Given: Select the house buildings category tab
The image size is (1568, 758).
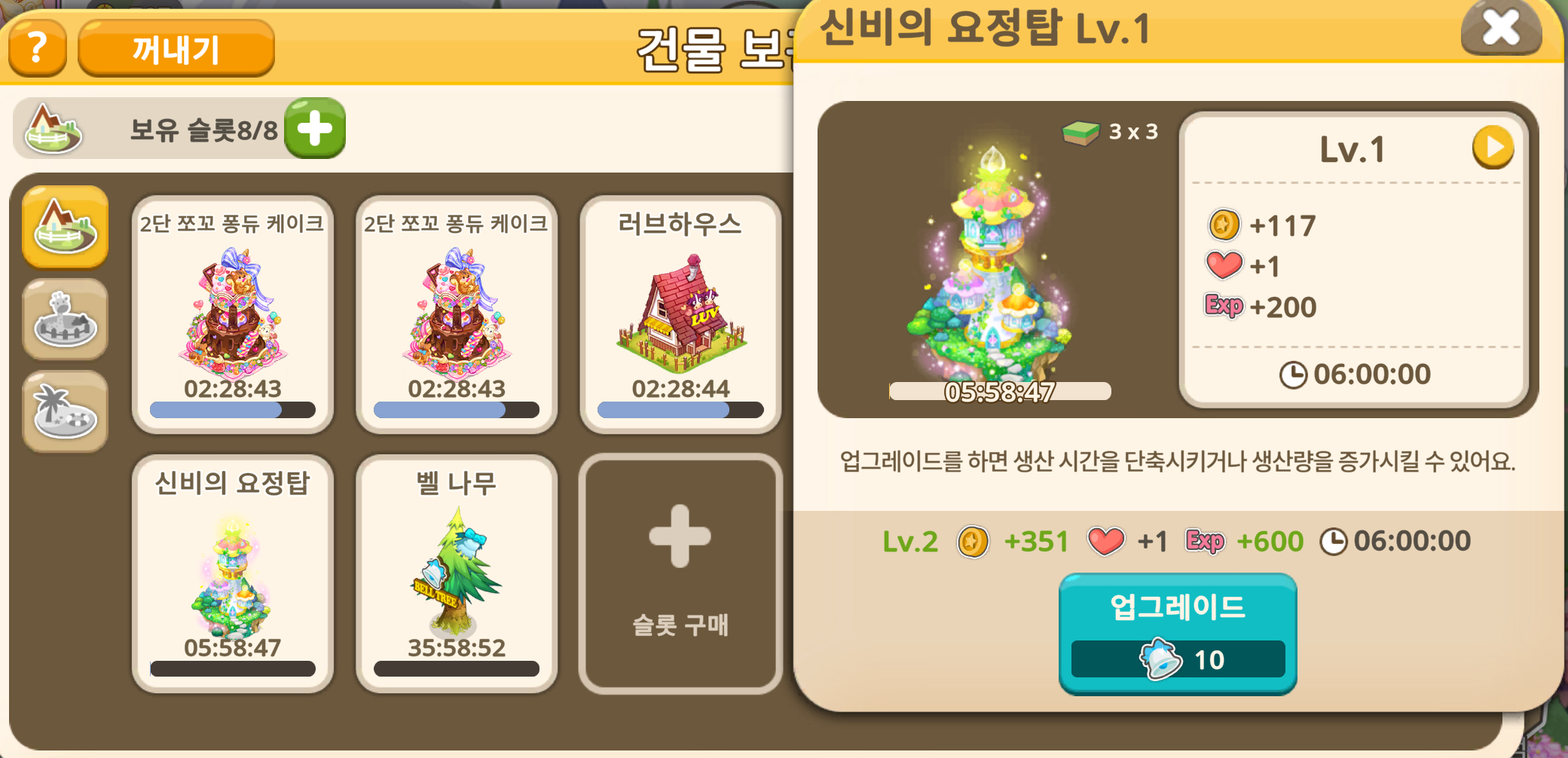Looking at the screenshot, I should (65, 227).
